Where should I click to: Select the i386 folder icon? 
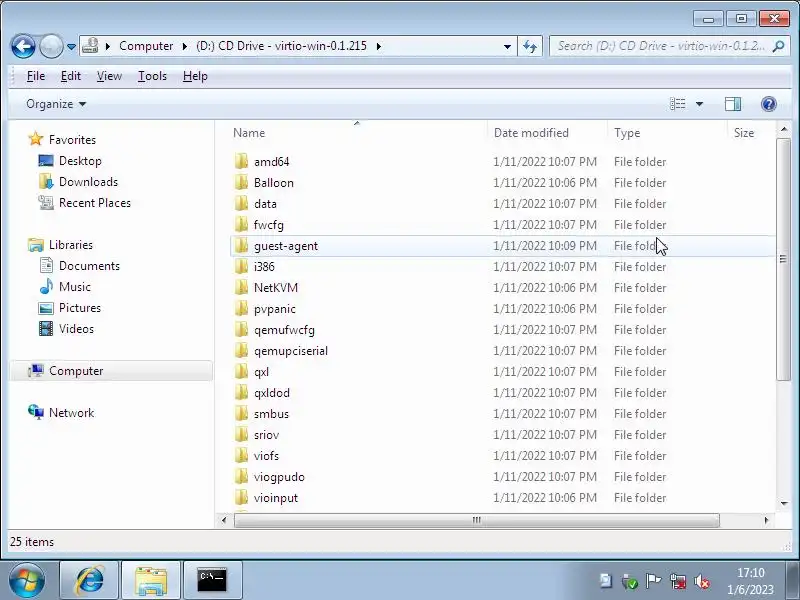241,267
